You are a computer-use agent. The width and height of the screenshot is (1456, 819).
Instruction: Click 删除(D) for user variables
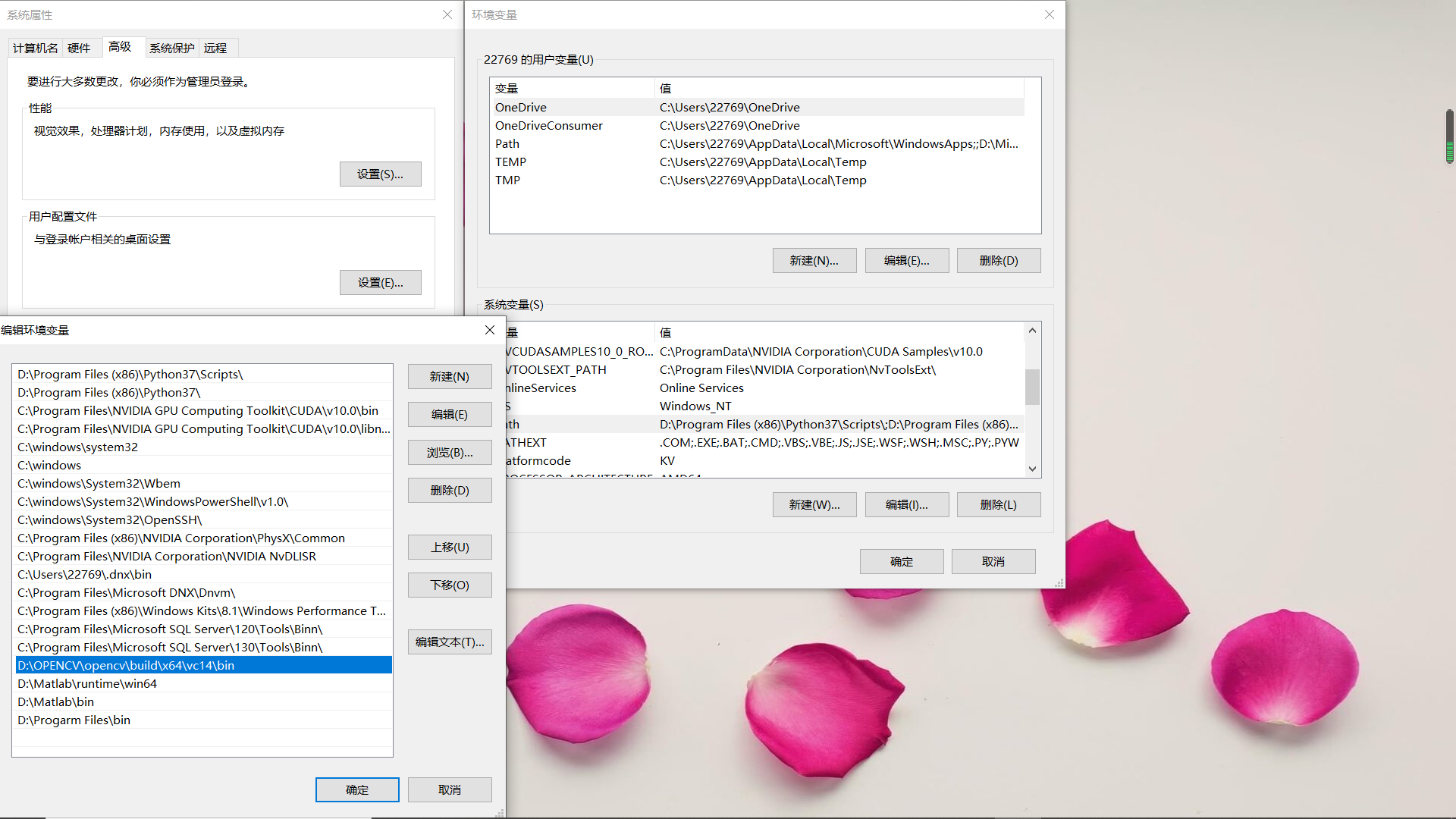click(x=999, y=261)
